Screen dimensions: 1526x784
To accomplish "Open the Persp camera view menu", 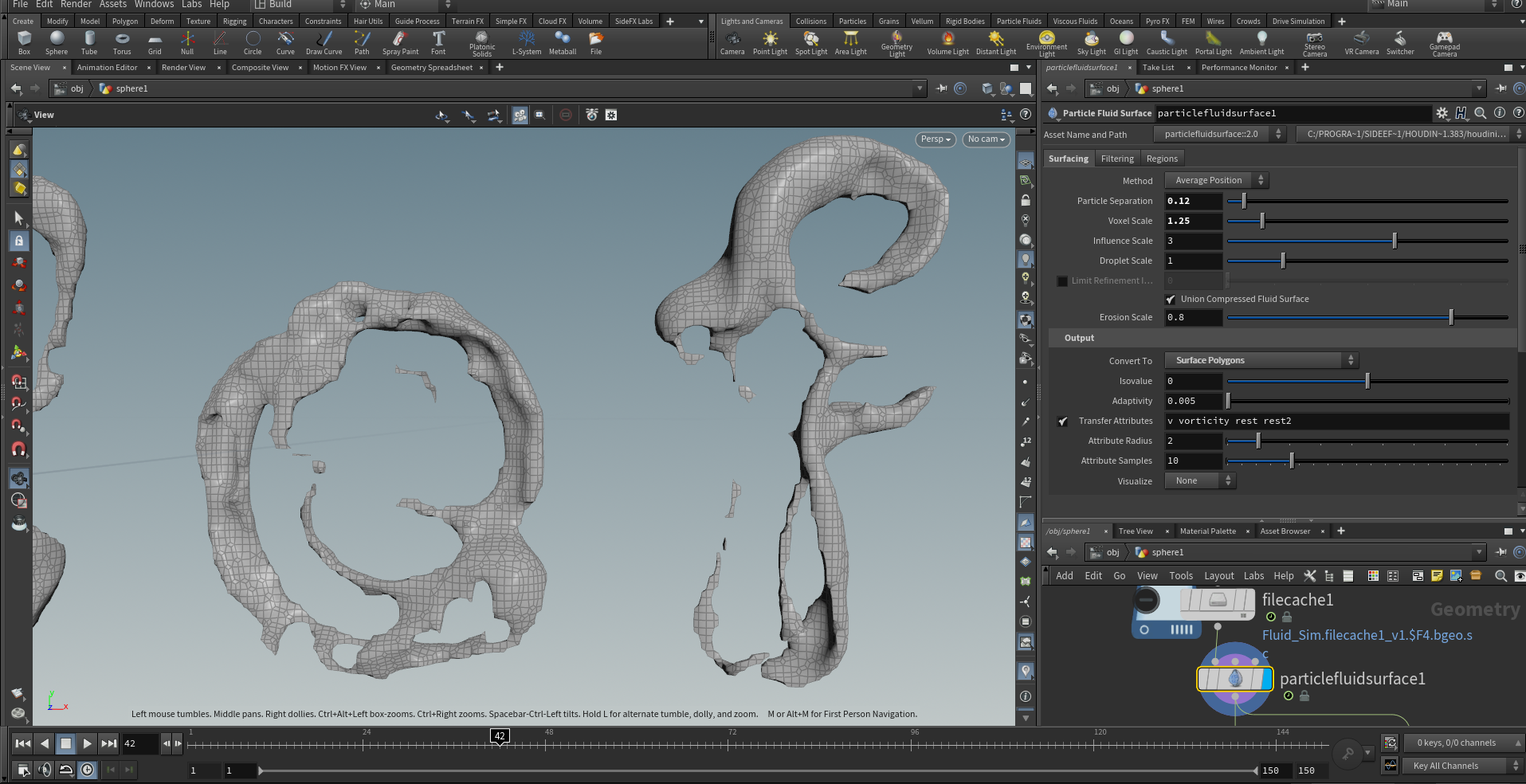I will [x=936, y=139].
